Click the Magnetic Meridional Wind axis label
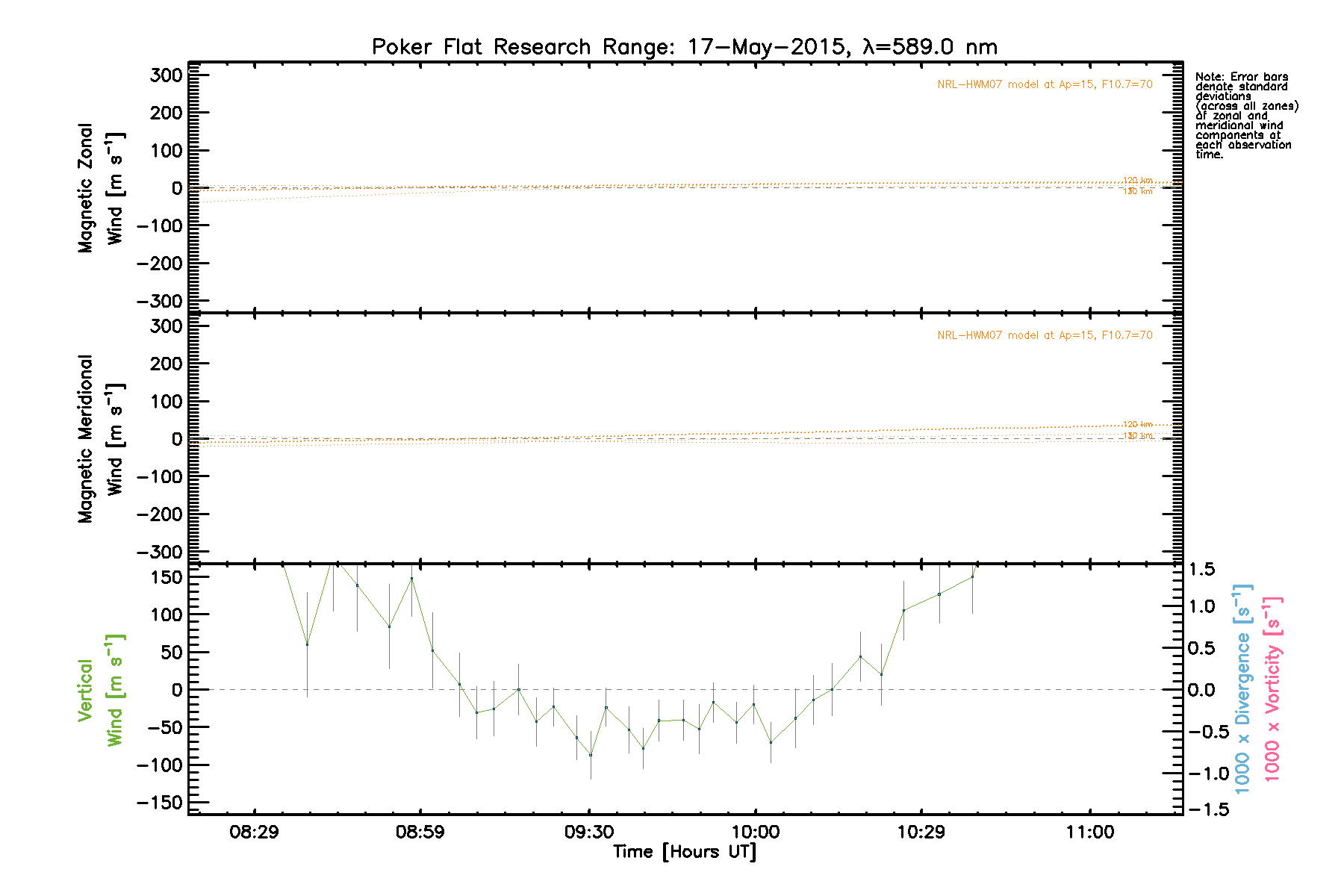The image size is (1344, 896). [100, 439]
